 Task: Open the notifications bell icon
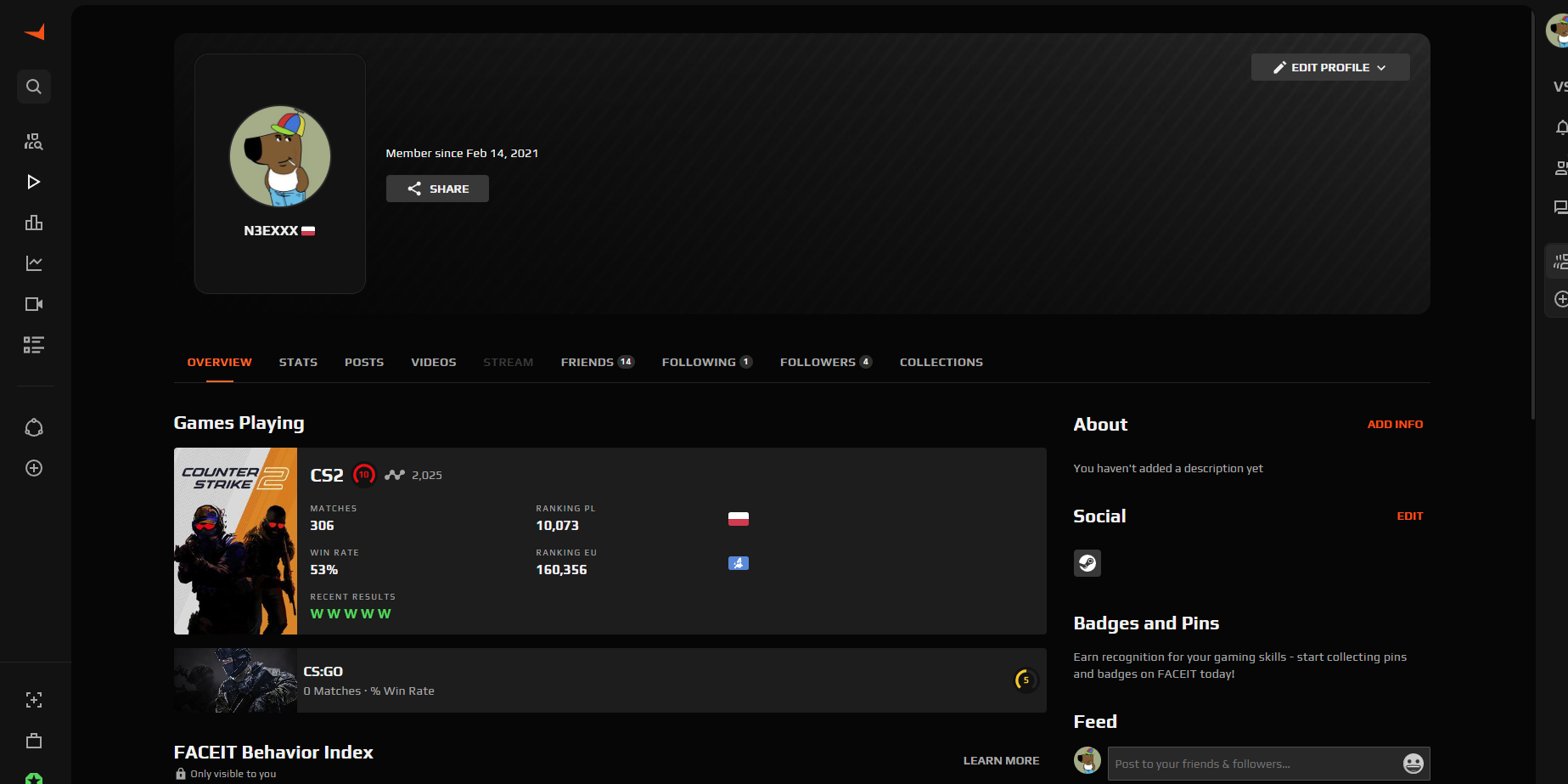click(x=1561, y=127)
